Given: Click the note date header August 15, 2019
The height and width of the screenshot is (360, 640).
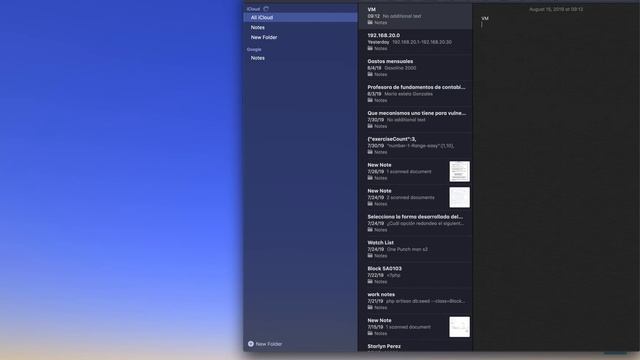Looking at the screenshot, I should 556,9.
